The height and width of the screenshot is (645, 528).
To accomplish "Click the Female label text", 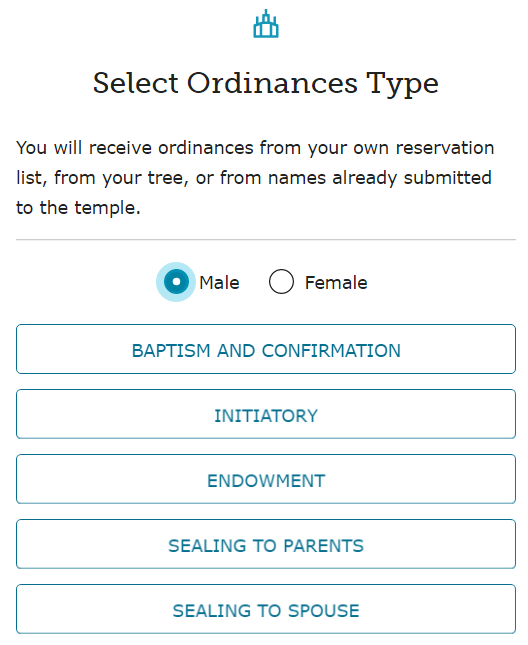I will [336, 283].
